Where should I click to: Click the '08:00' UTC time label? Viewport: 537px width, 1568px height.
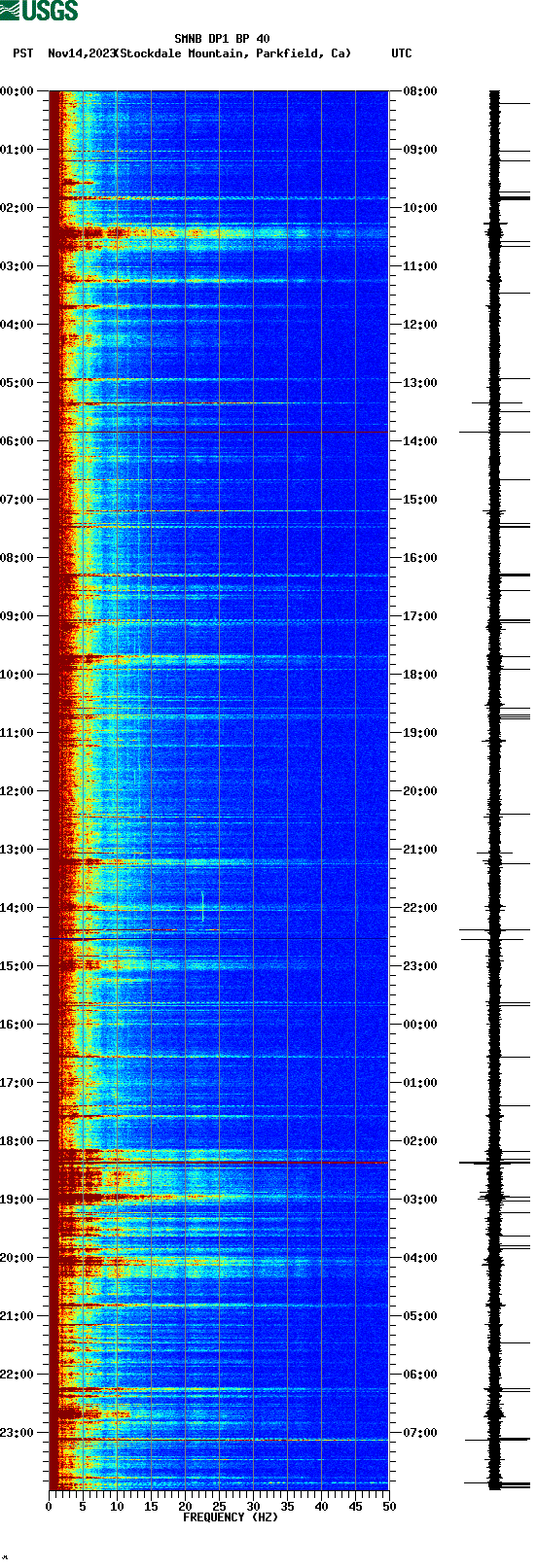click(x=420, y=91)
